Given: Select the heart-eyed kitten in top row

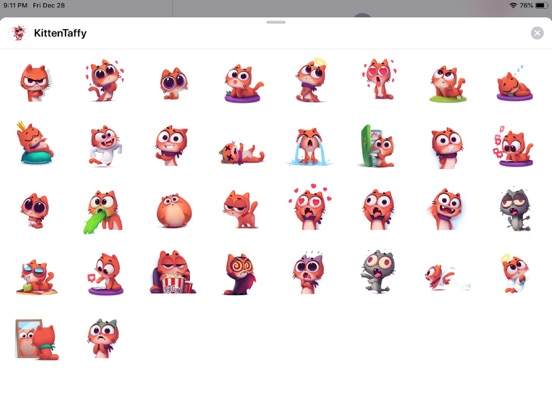Looking at the screenshot, I should click(x=378, y=79).
